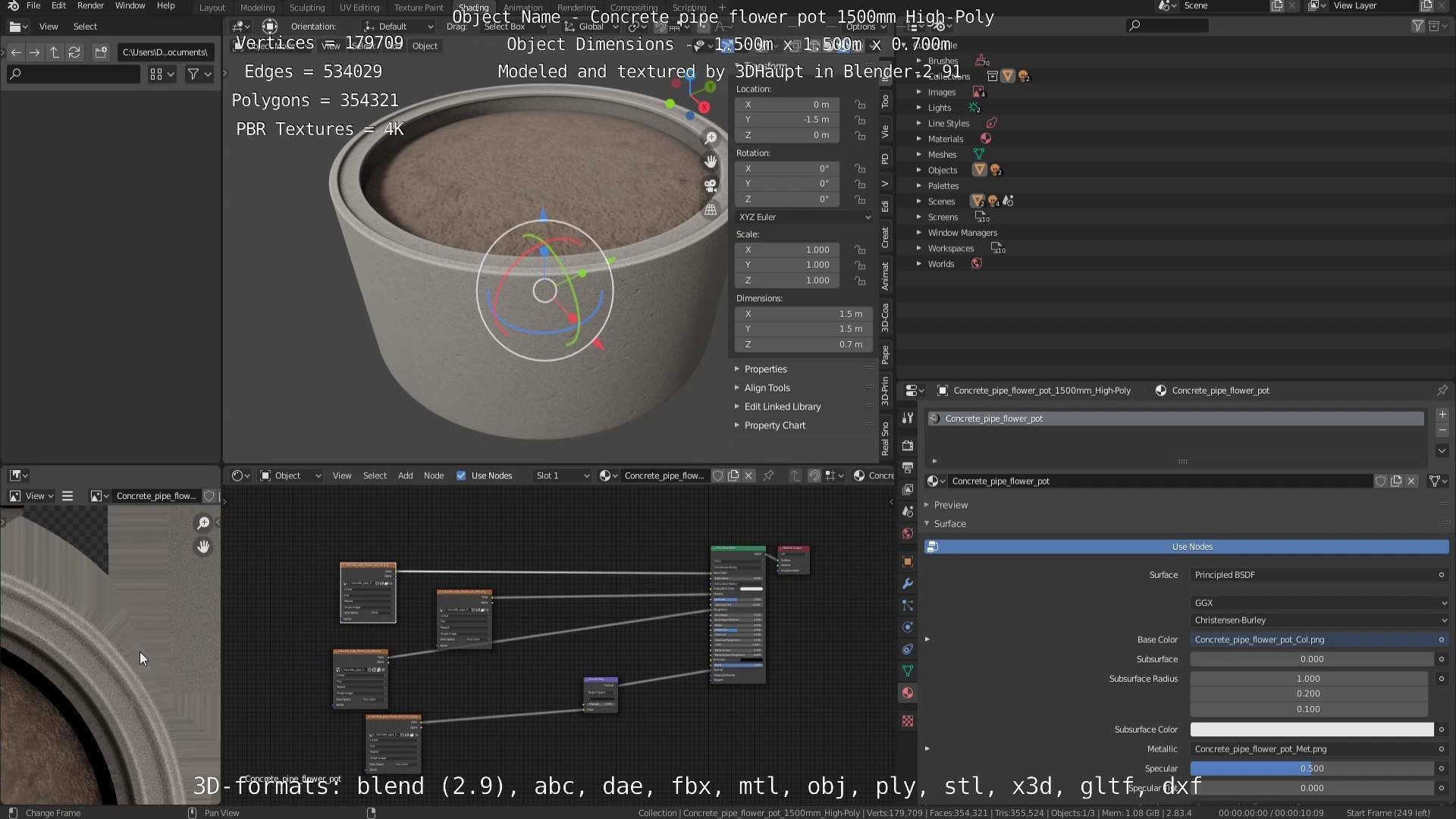Open the Physics properties tab
Viewport: 1456px width, 819px height.
pos(908,627)
